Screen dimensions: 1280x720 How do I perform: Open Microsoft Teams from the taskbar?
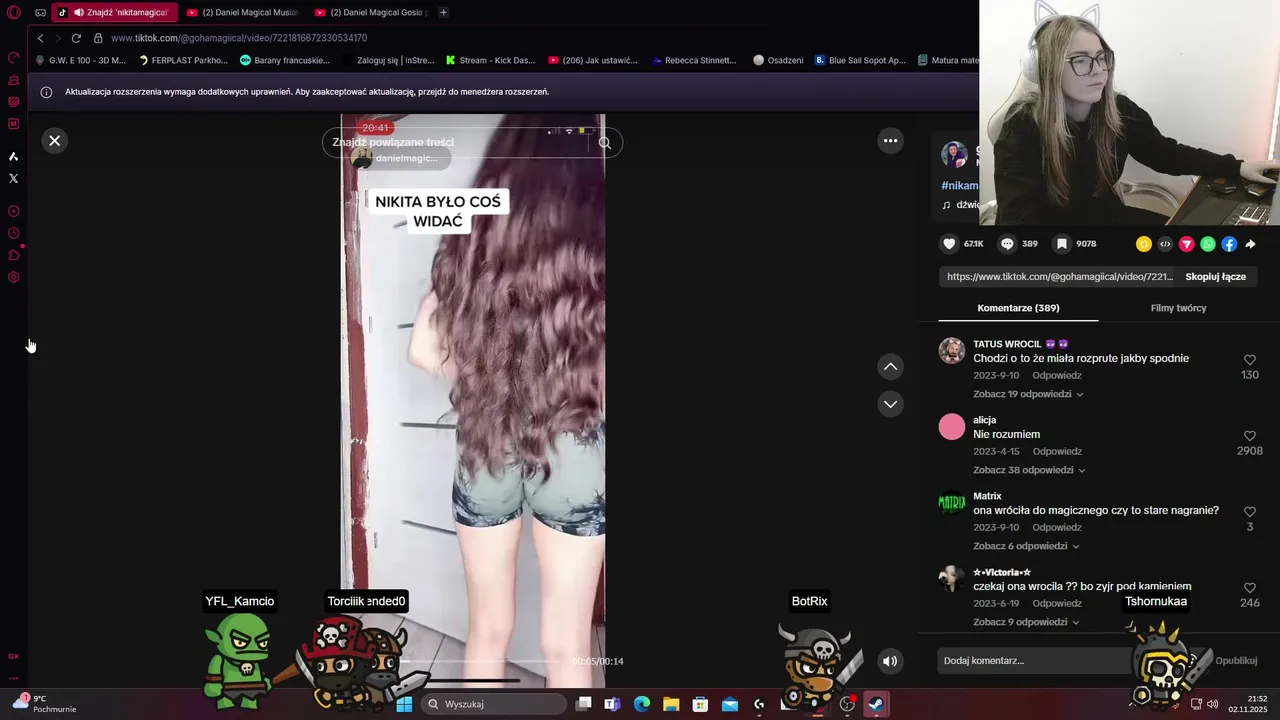tap(612, 704)
